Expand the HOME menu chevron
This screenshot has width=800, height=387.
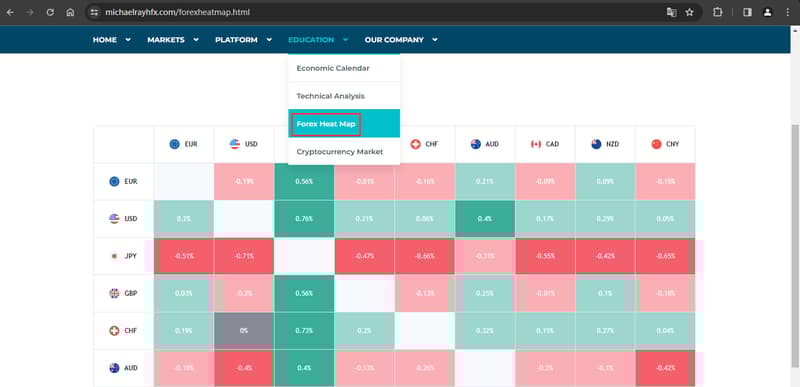click(x=128, y=40)
